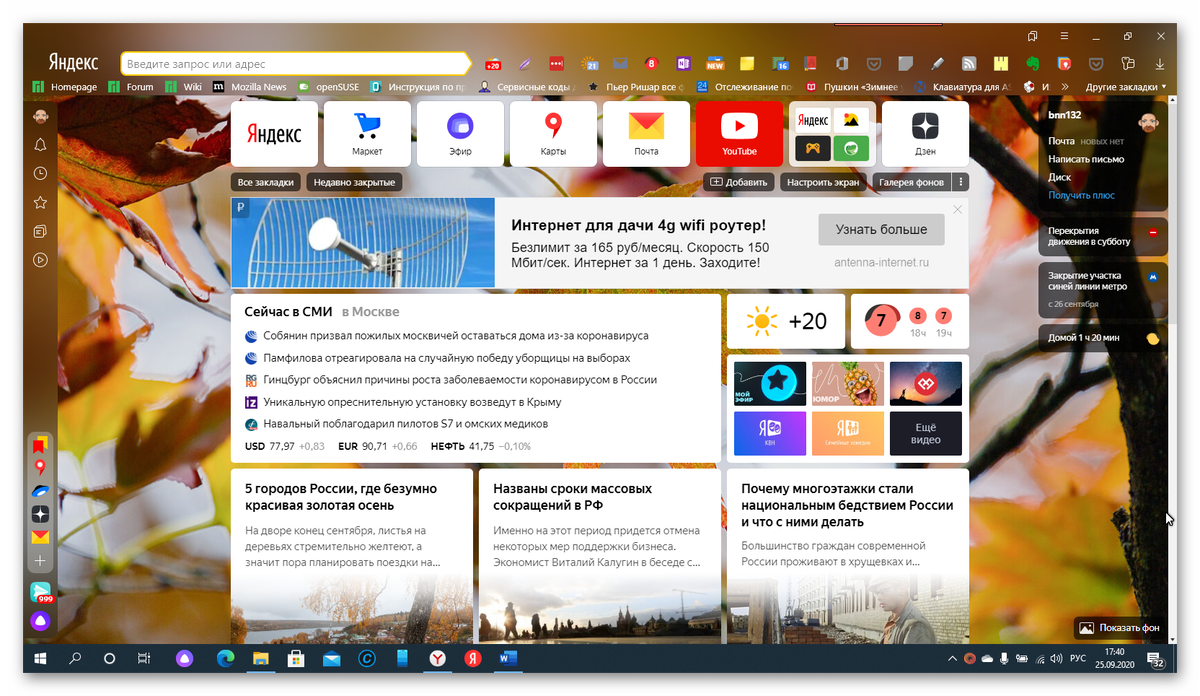Open Yandex Maps pin in sidebar
Screen dimensions: 1200x696
(x=40, y=467)
